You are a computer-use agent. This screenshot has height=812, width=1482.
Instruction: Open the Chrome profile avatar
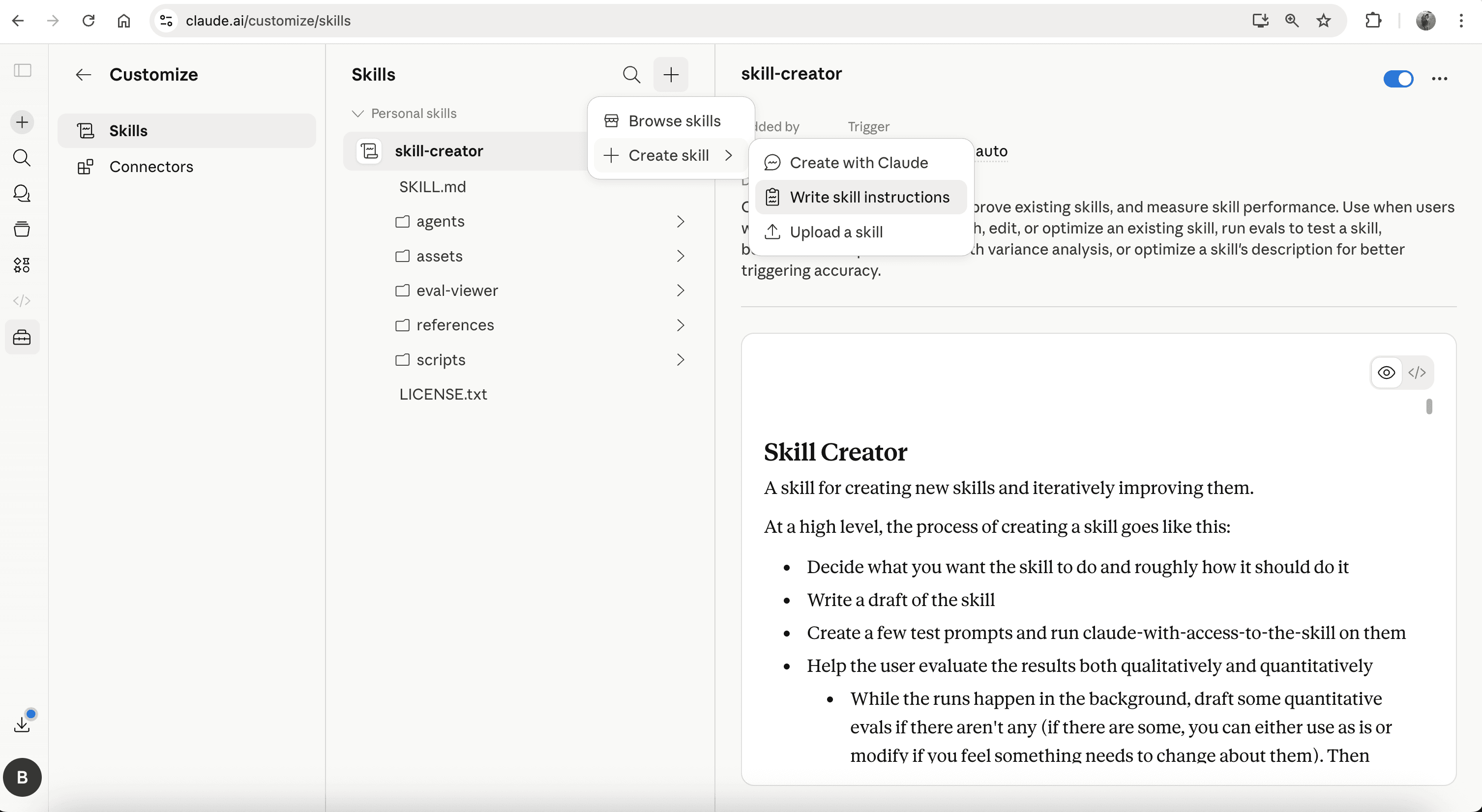[1425, 21]
